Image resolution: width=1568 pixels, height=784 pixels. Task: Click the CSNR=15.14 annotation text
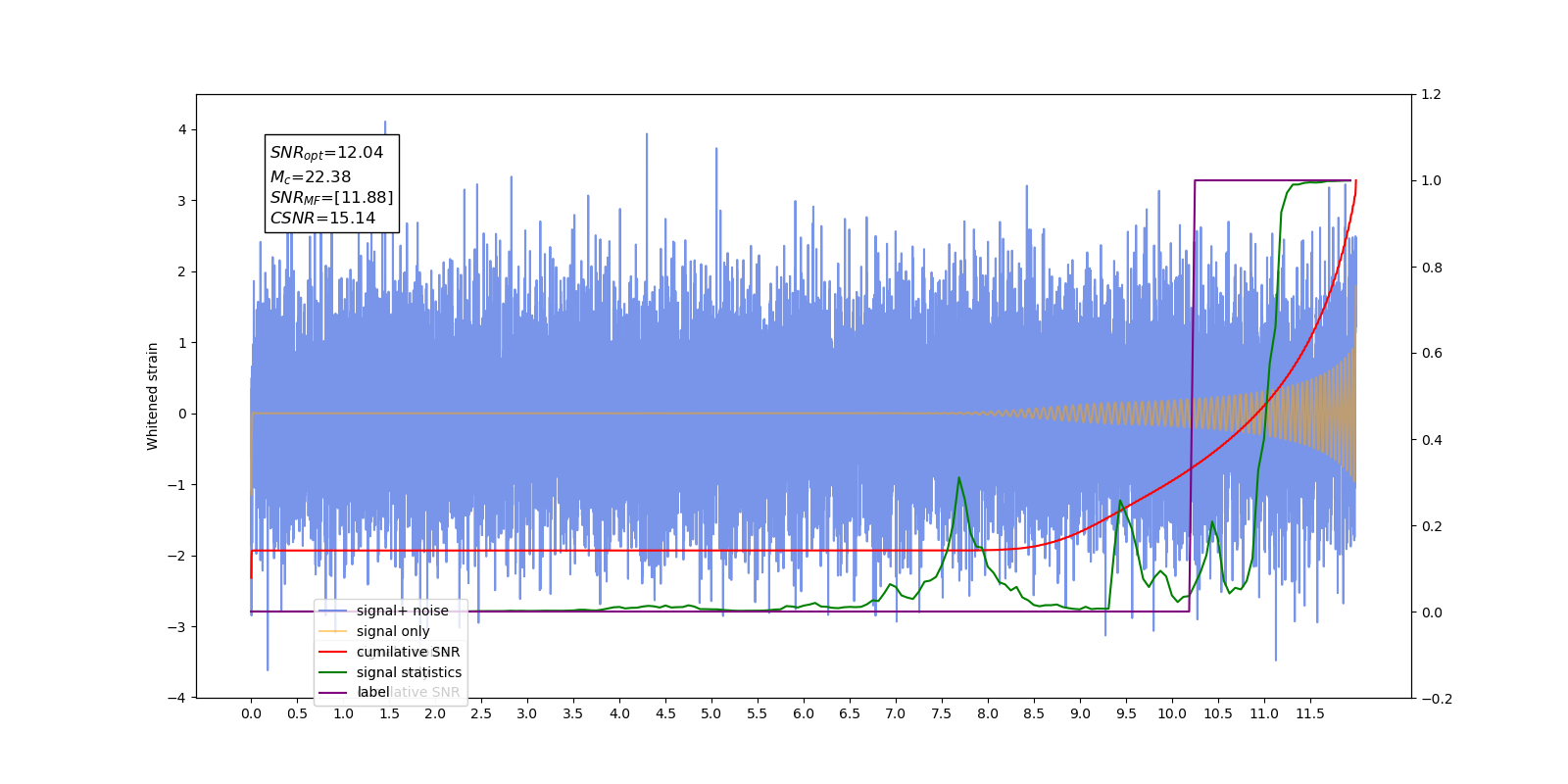[x=322, y=219]
